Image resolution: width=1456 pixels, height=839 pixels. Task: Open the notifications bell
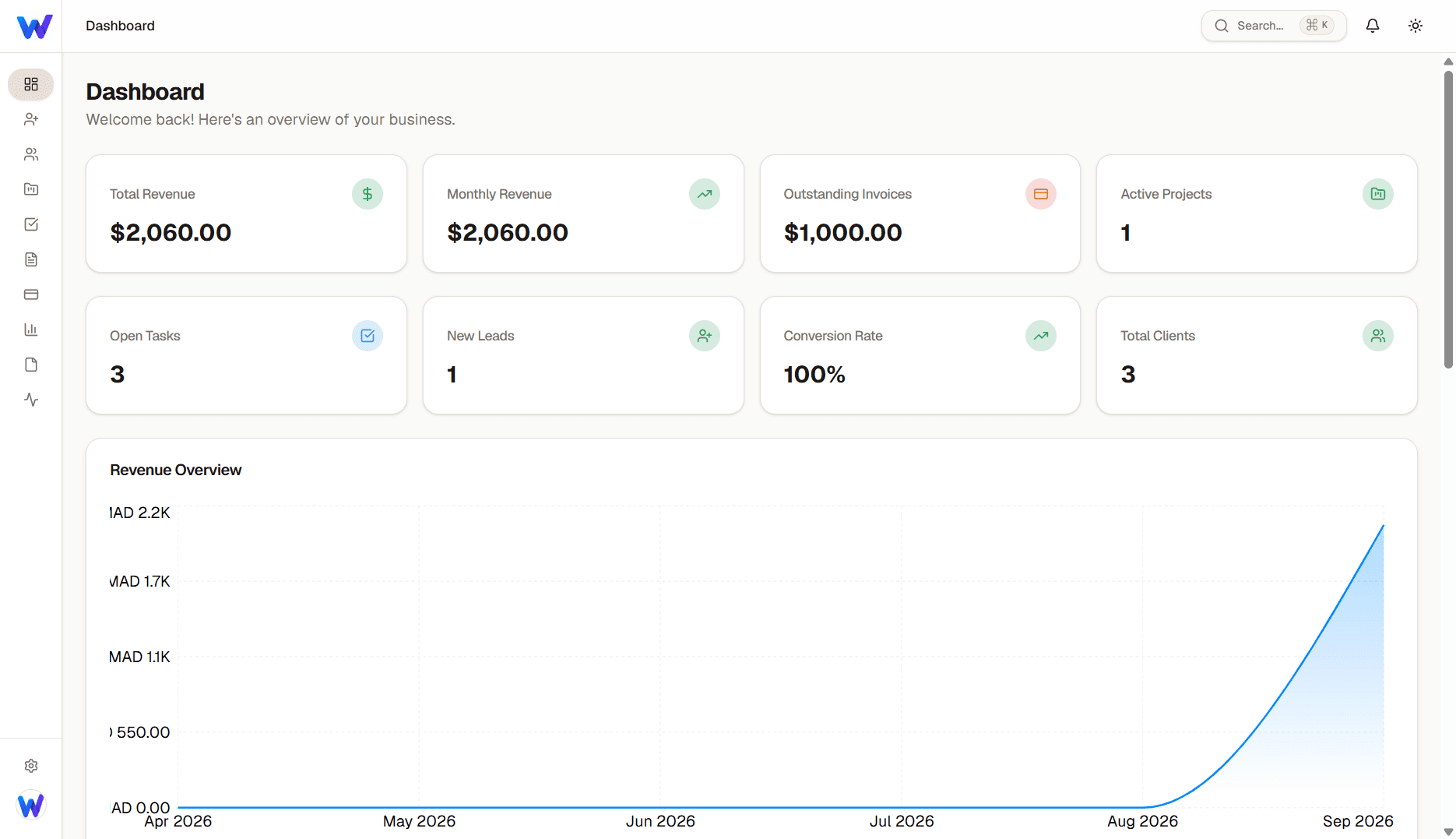tap(1373, 26)
